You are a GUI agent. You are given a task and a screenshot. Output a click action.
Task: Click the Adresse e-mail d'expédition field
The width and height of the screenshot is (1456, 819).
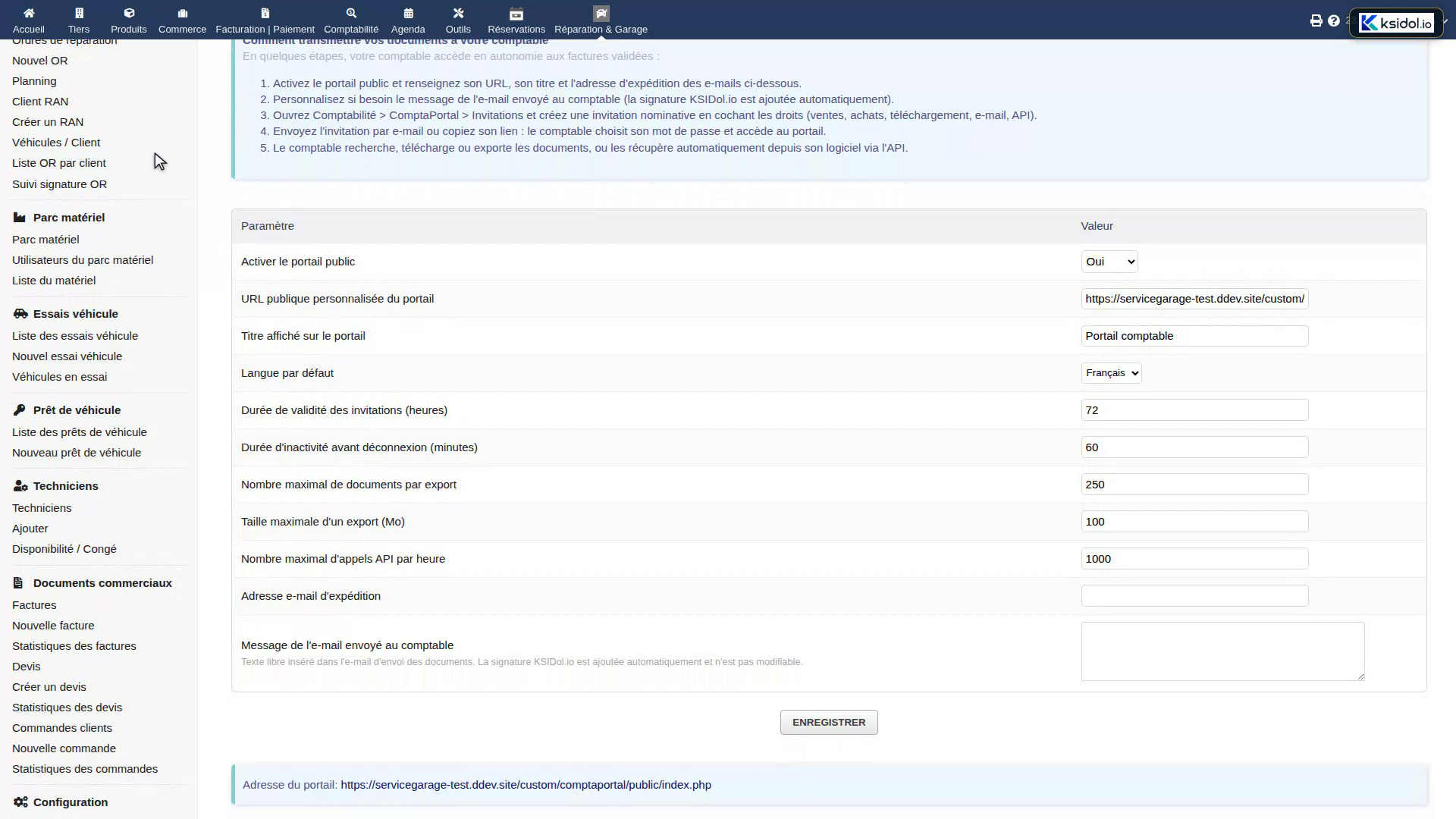(x=1194, y=596)
